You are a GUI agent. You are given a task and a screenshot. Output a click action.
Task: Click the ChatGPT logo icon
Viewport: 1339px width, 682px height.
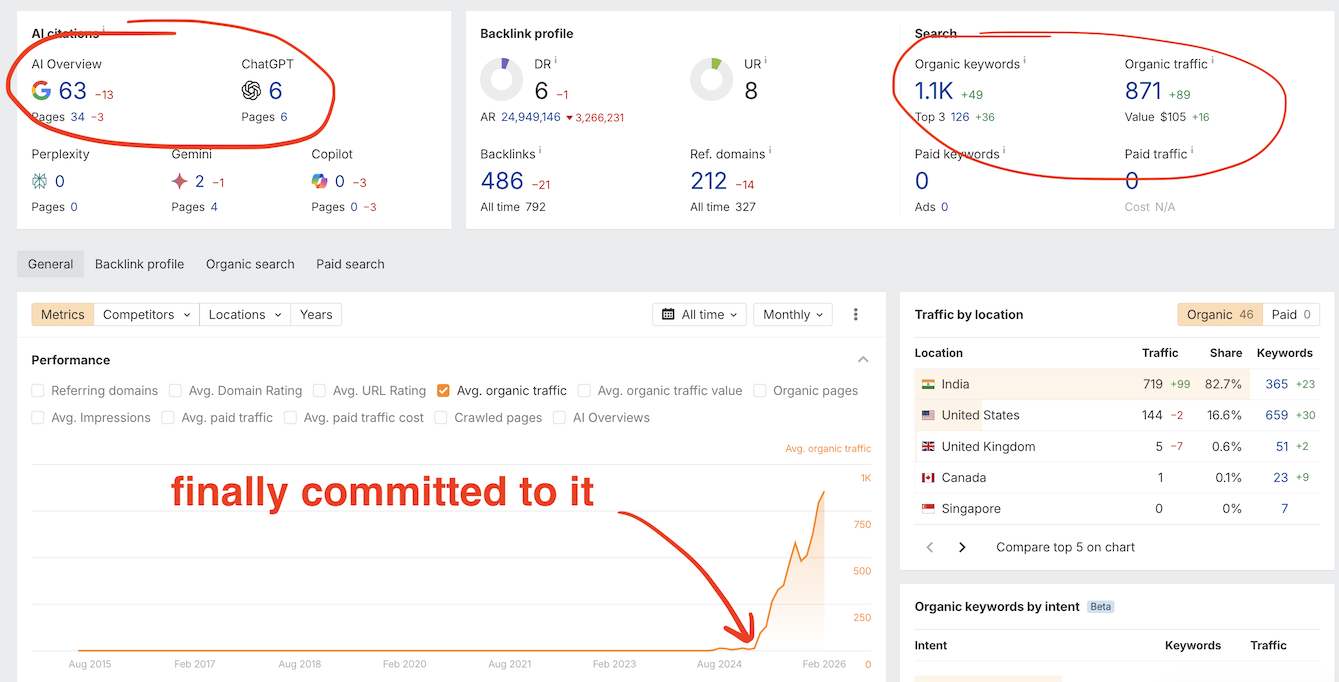click(x=251, y=91)
